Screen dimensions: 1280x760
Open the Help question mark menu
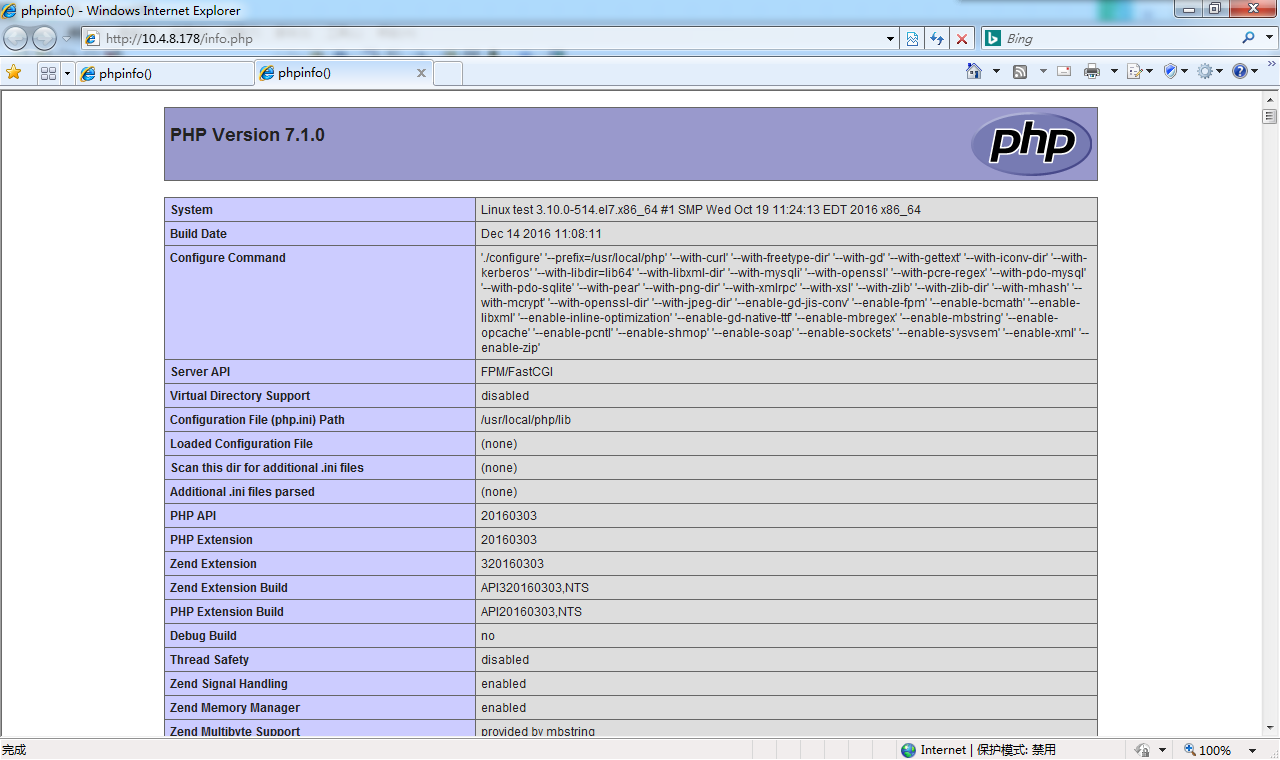[x=1245, y=71]
